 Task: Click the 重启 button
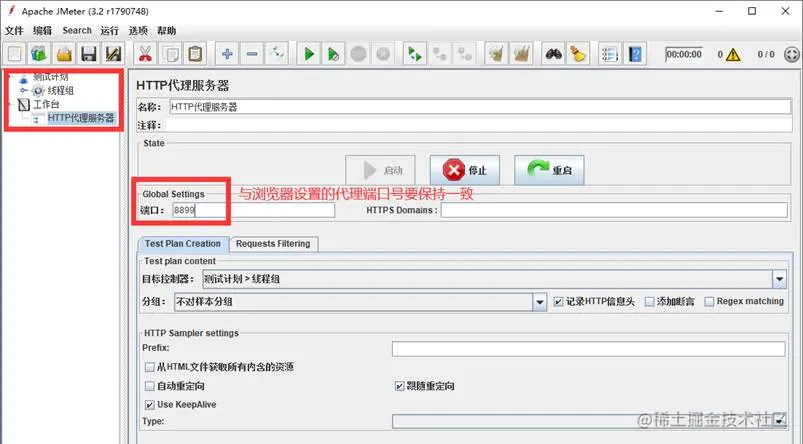point(549,171)
